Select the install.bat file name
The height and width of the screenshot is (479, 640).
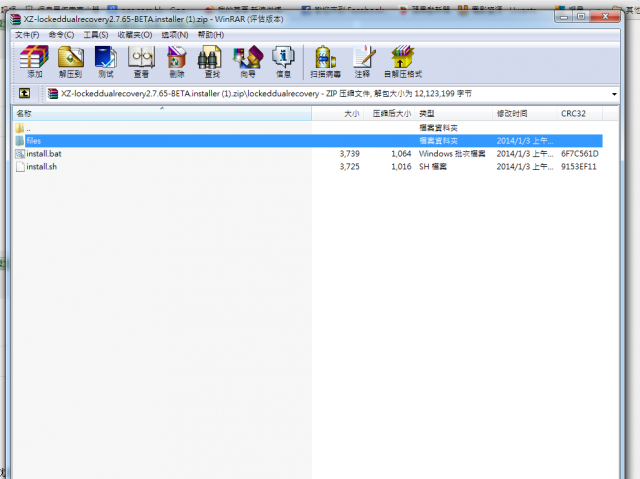click(44, 154)
